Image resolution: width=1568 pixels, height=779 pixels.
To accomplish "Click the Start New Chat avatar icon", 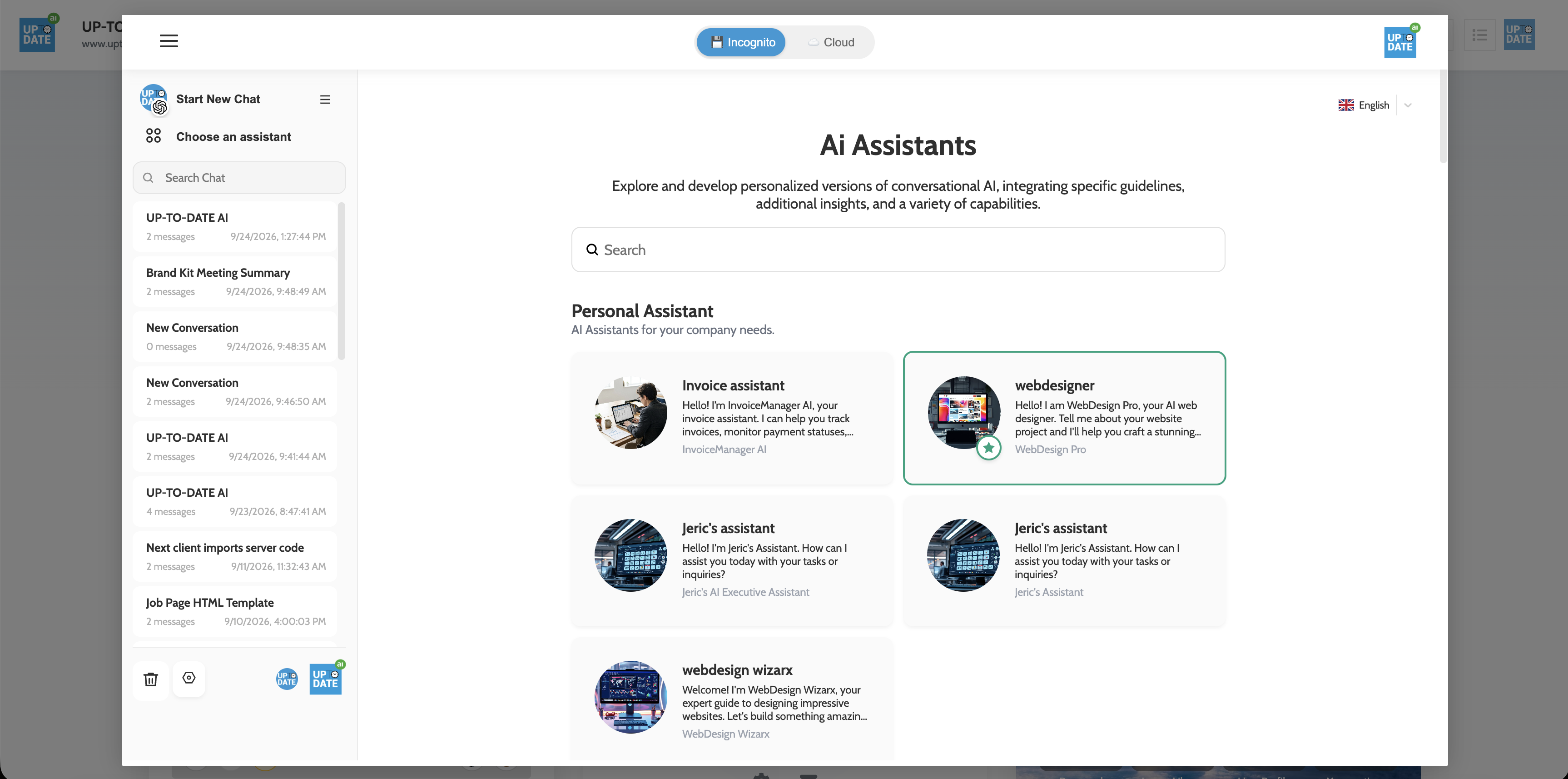I will point(154,99).
